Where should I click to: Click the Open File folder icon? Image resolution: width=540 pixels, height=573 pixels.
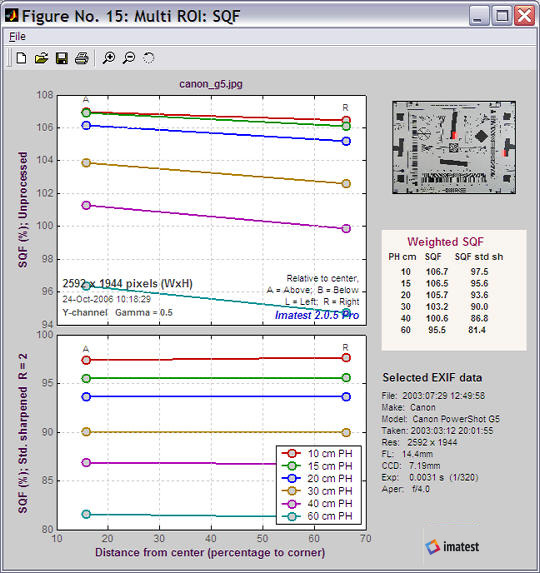point(41,58)
